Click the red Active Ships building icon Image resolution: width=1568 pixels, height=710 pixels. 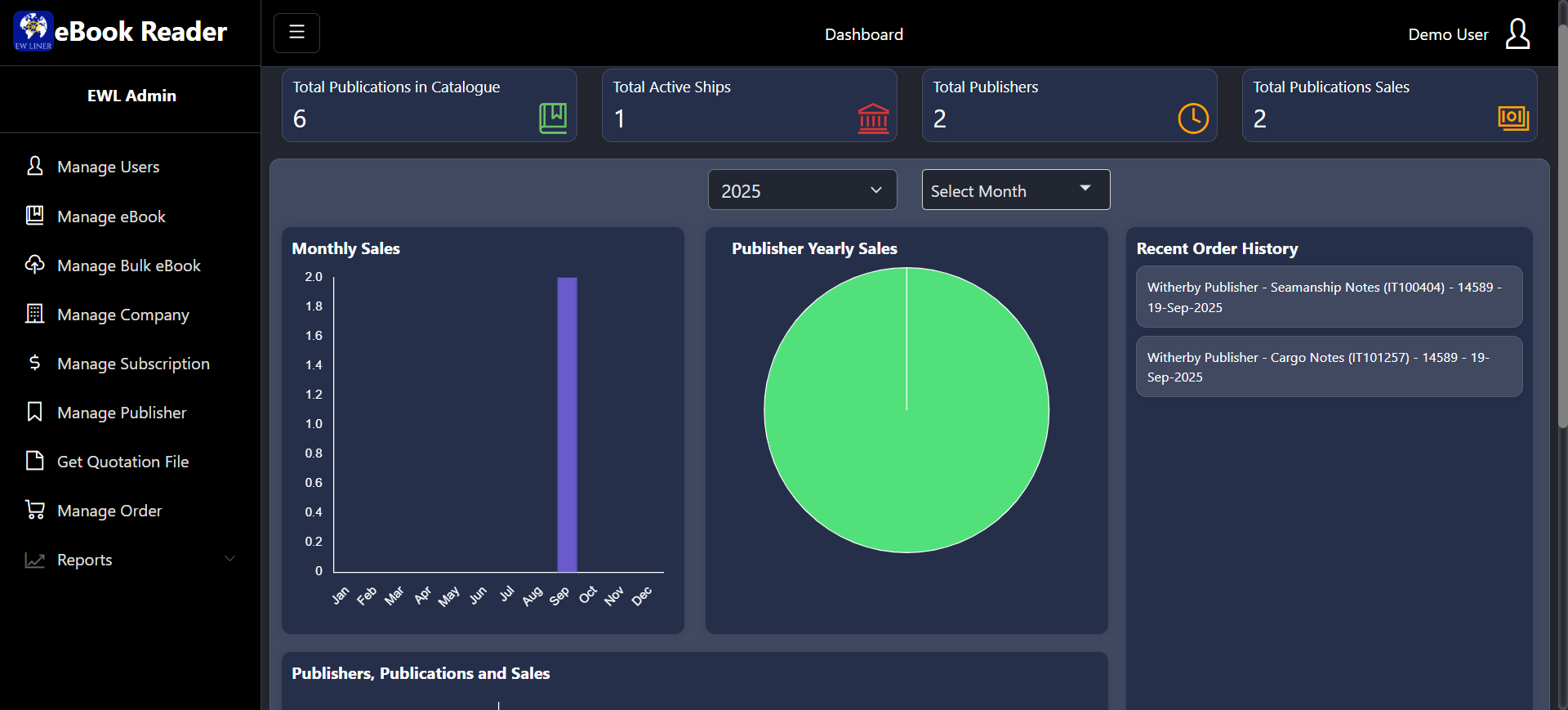pyautogui.click(x=873, y=118)
